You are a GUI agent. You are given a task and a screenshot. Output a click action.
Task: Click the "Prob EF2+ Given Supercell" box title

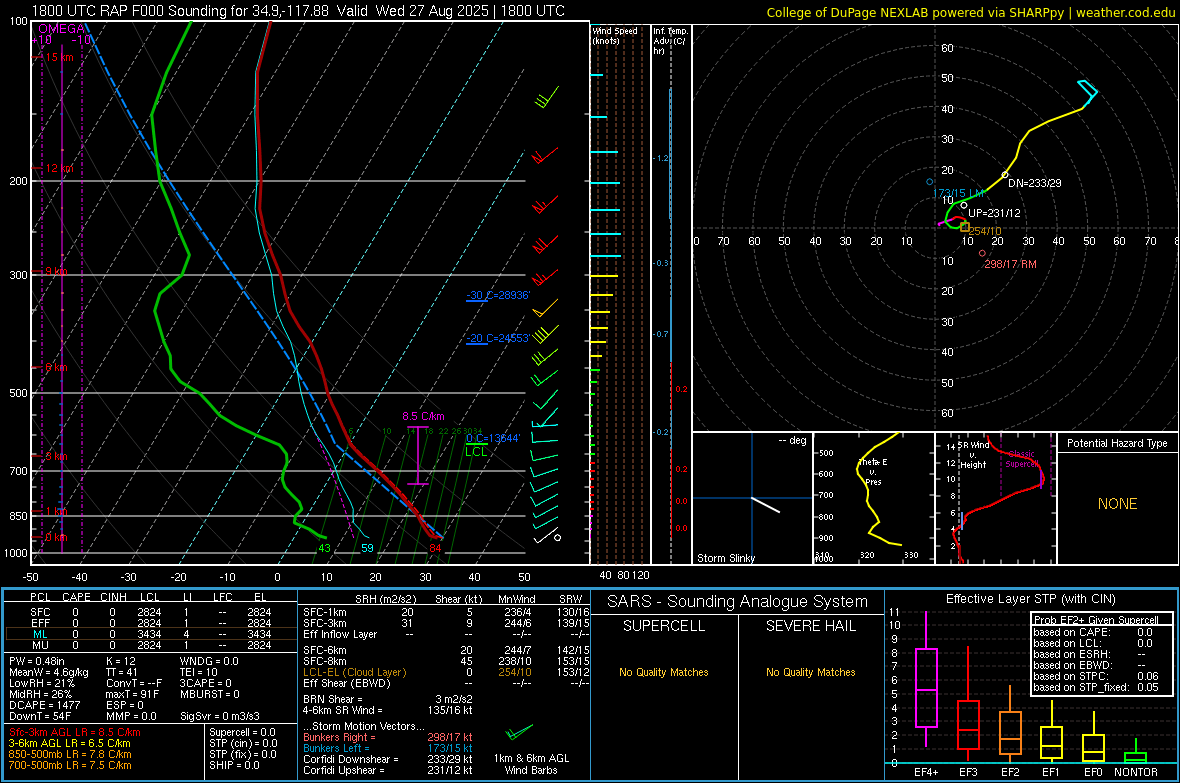tap(1096, 620)
